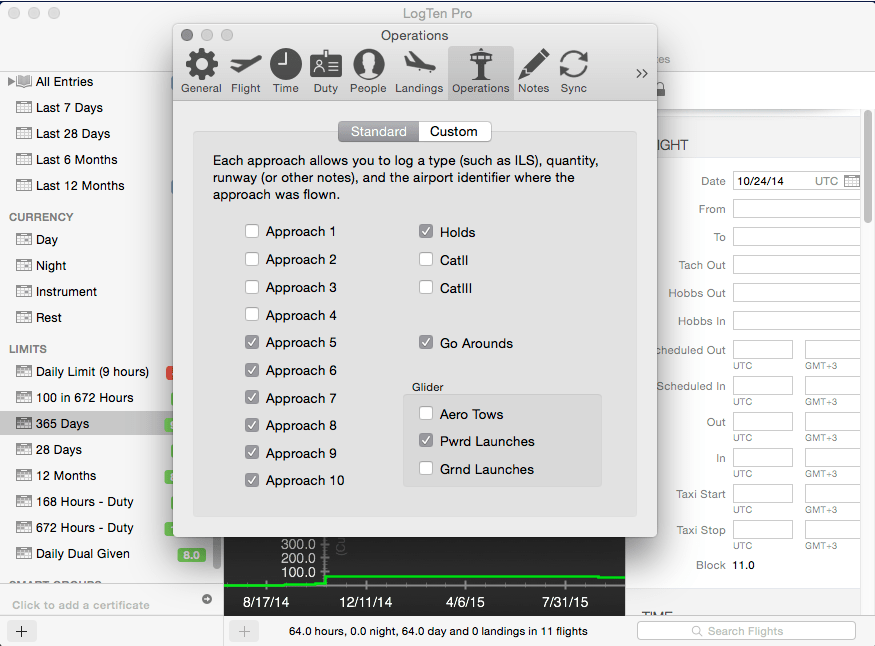Uncheck Approach 7
The height and width of the screenshot is (646, 875).
tap(252, 398)
